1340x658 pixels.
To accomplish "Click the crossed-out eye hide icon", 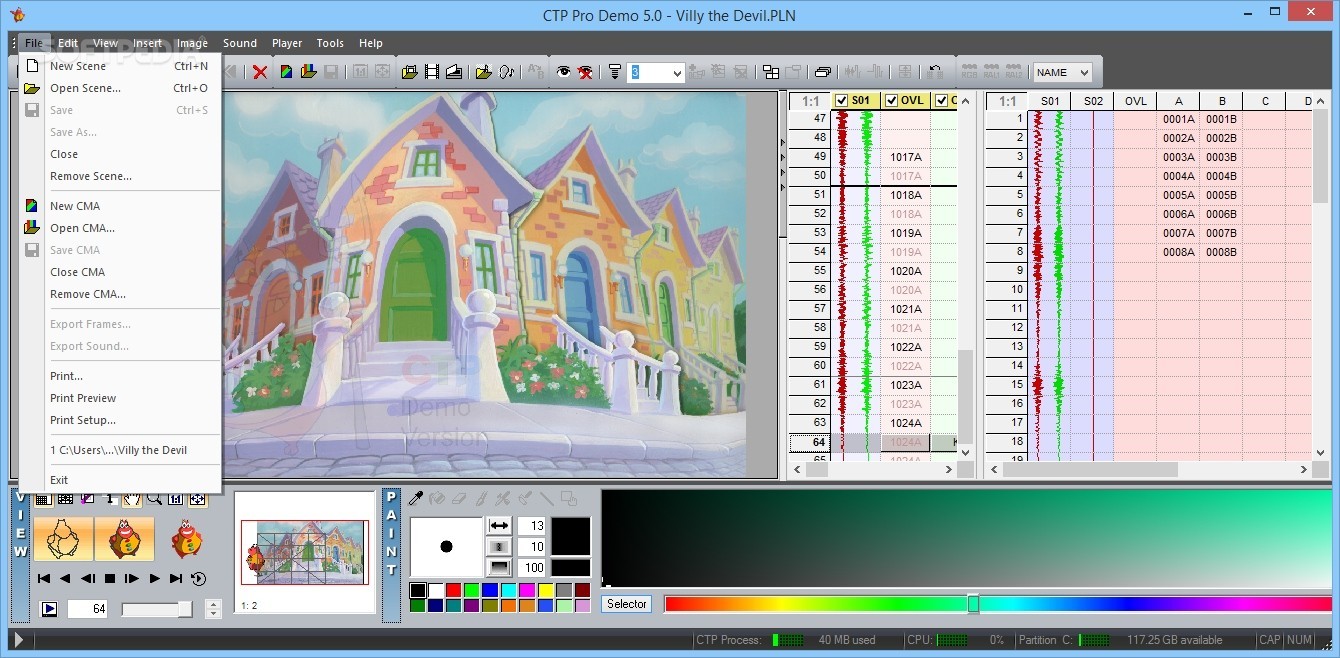I will [x=585, y=72].
